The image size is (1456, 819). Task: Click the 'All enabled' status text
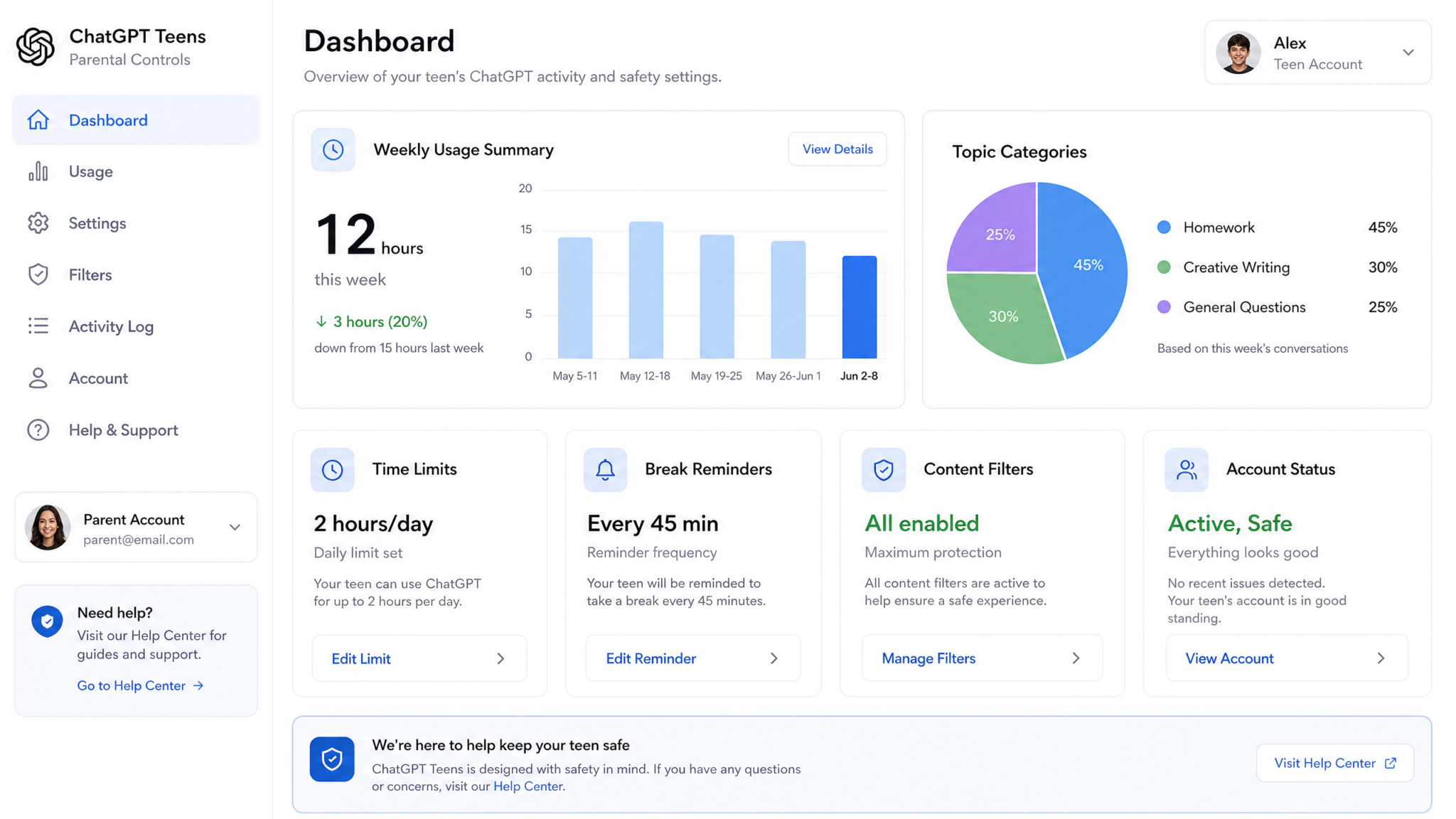pyautogui.click(x=921, y=524)
